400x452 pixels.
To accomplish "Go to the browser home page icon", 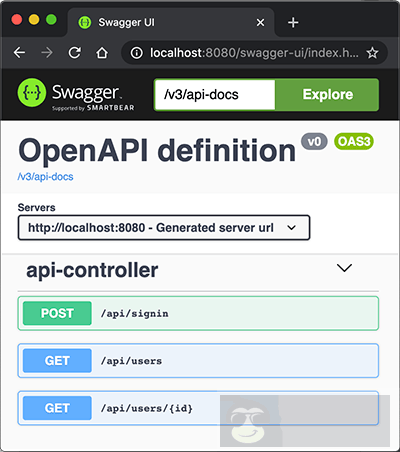I will 102,53.
